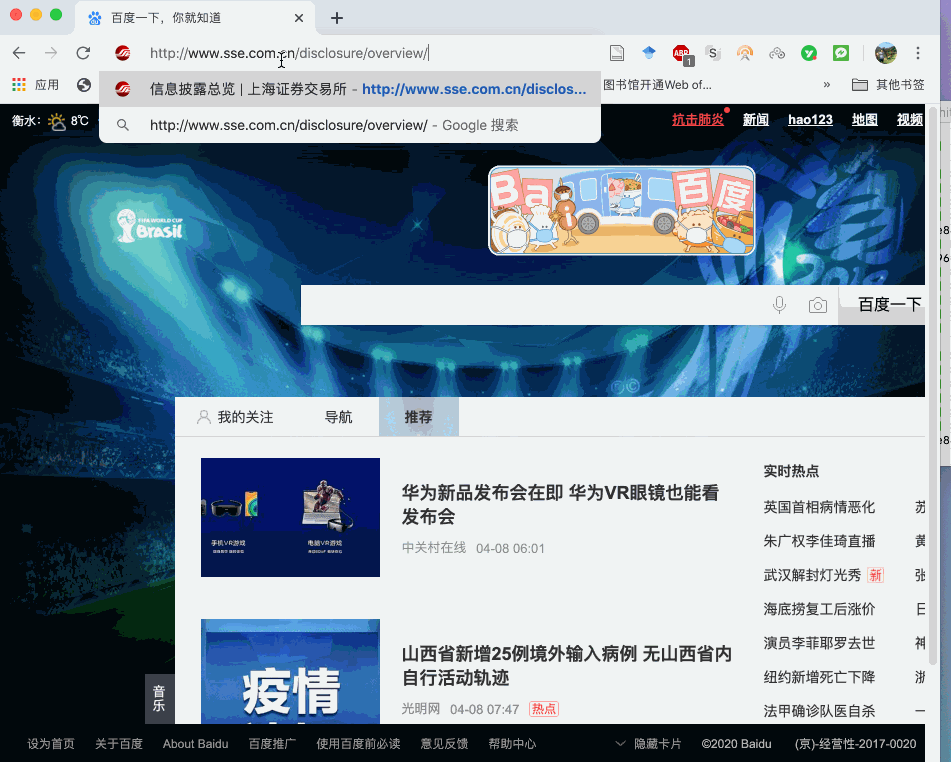Click the gray S extension icon
The image size is (951, 762).
point(713,53)
